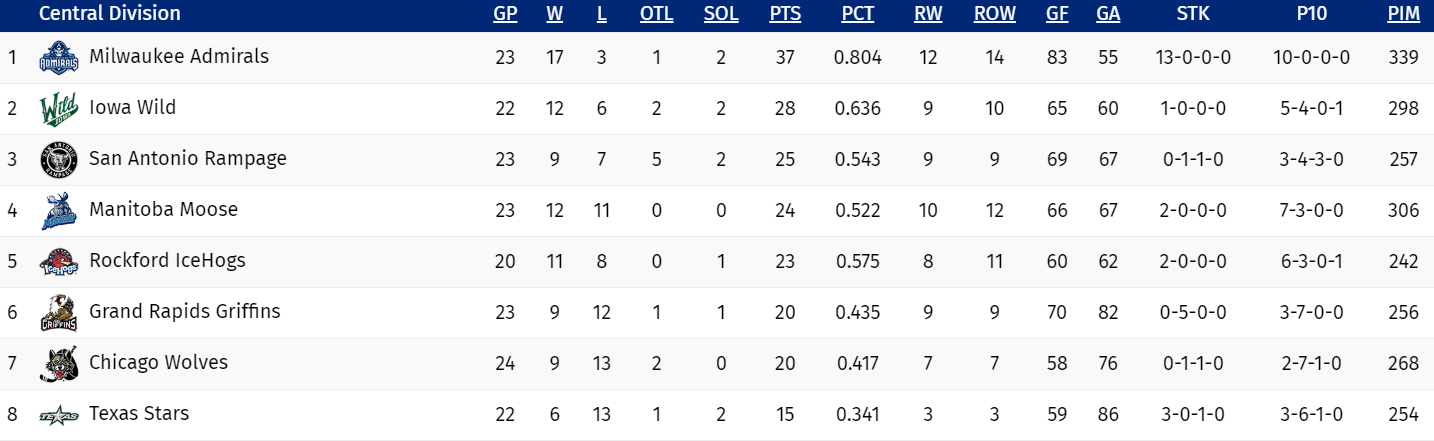This screenshot has height=441, width=1434.
Task: Sort by PCT column header
Action: (857, 14)
